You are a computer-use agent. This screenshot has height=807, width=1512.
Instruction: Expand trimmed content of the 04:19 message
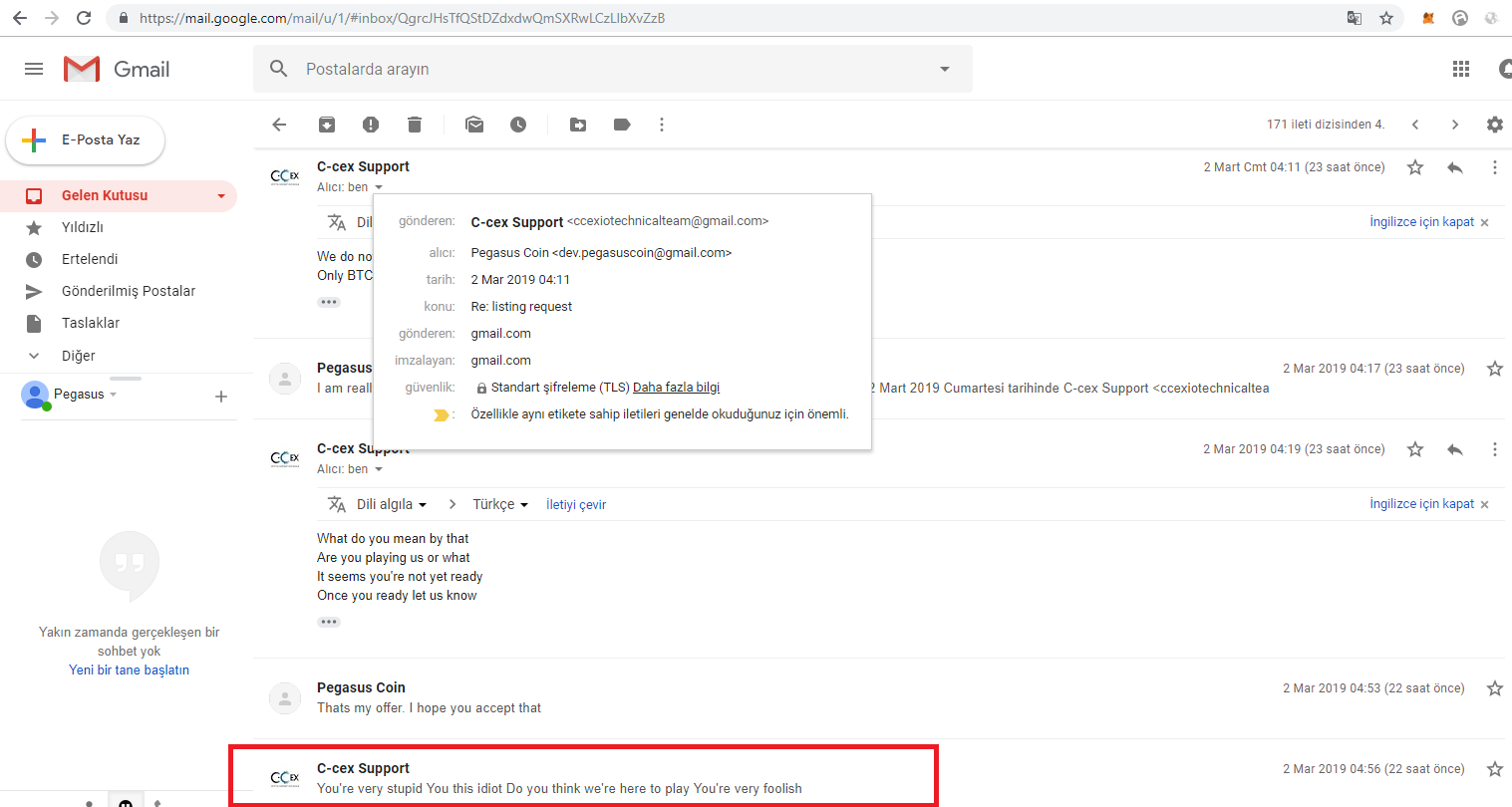point(329,622)
